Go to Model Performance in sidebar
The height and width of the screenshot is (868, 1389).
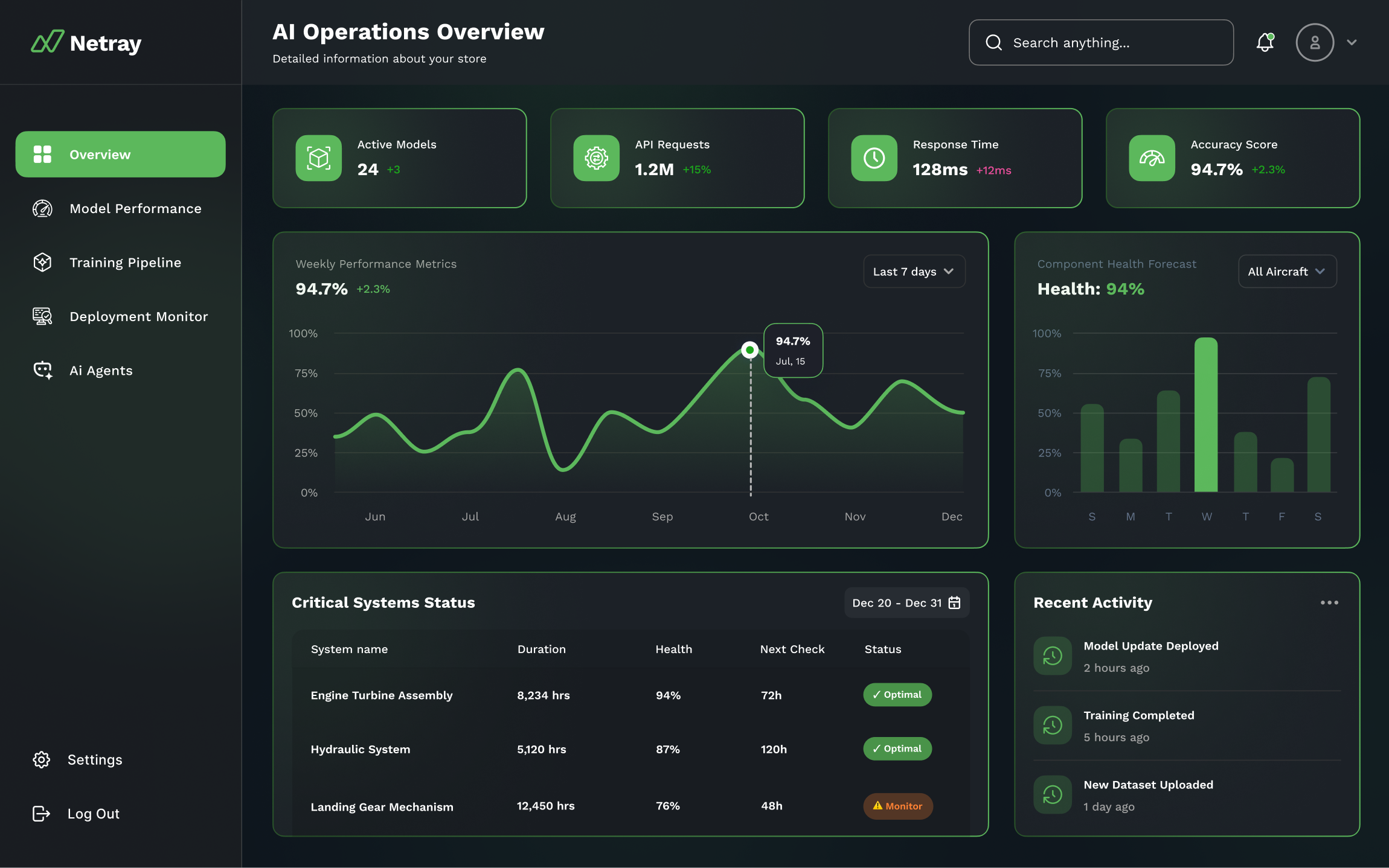click(x=135, y=208)
